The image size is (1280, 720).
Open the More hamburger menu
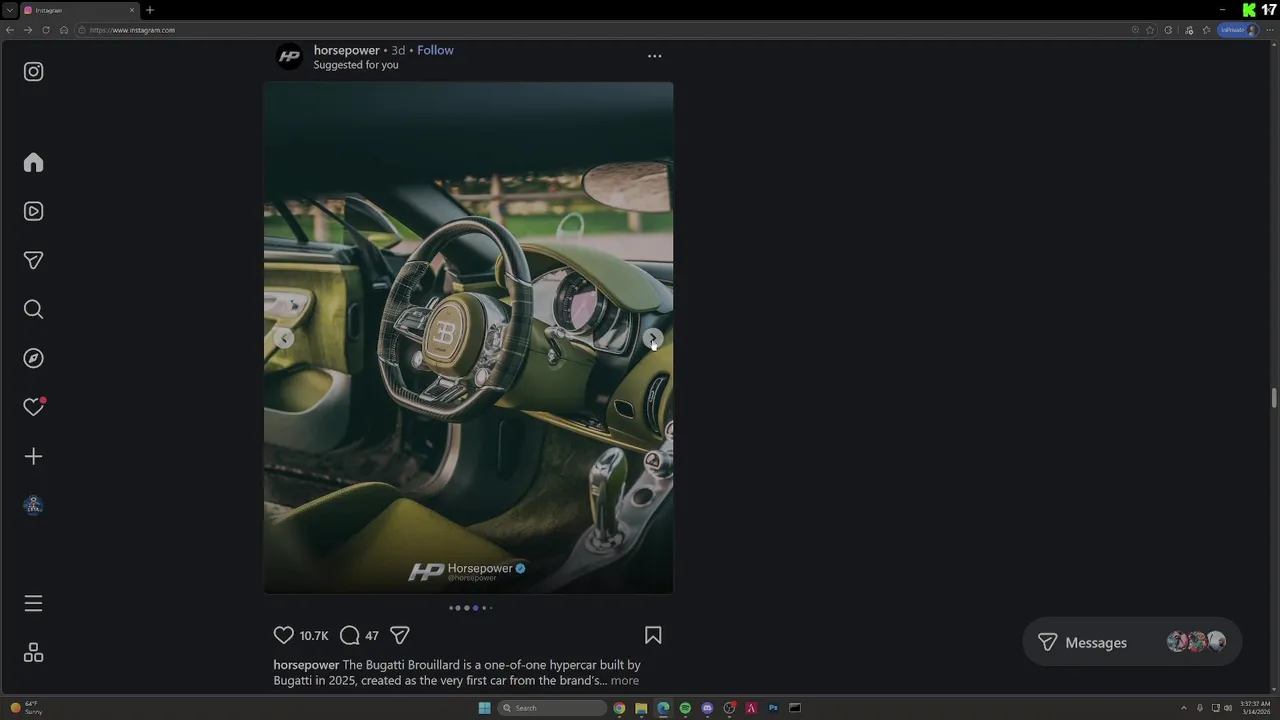[33, 603]
